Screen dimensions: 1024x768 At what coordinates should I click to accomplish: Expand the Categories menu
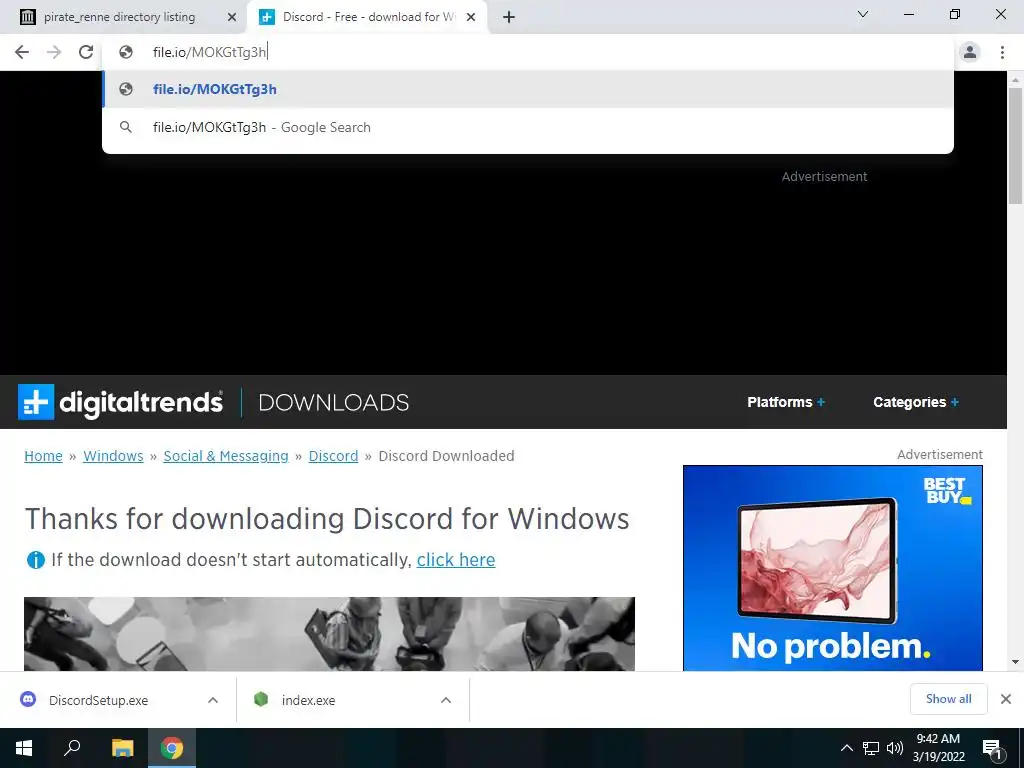coord(916,402)
